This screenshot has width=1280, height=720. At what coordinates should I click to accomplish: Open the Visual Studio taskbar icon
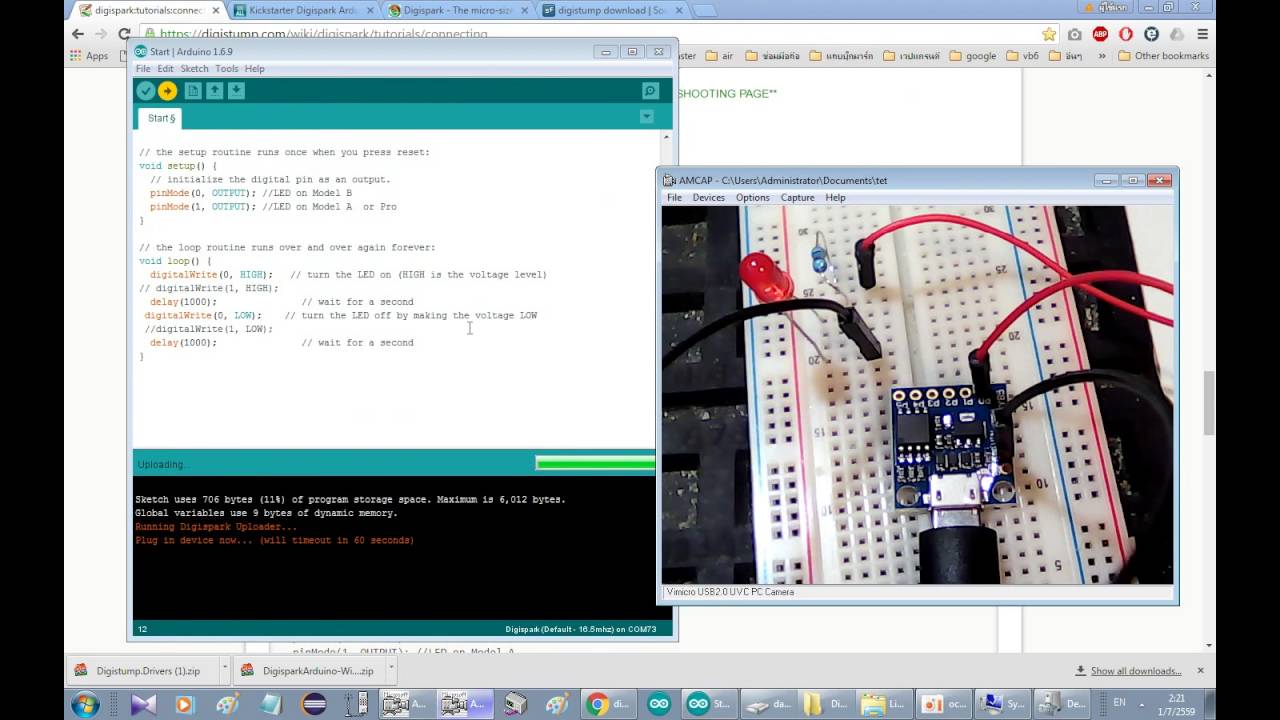143,704
